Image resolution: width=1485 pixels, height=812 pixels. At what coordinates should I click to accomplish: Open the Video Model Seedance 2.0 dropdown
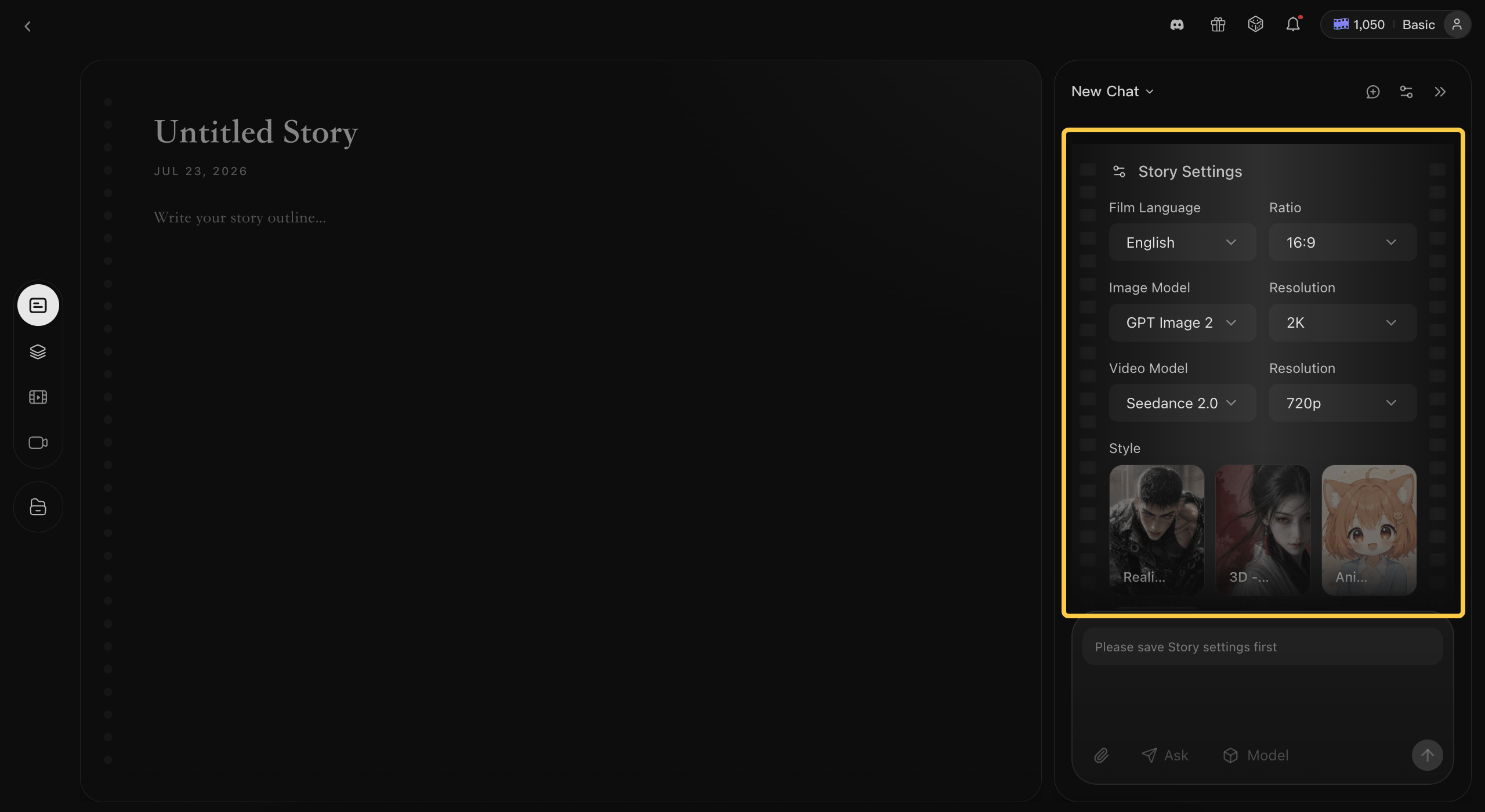(x=1182, y=403)
